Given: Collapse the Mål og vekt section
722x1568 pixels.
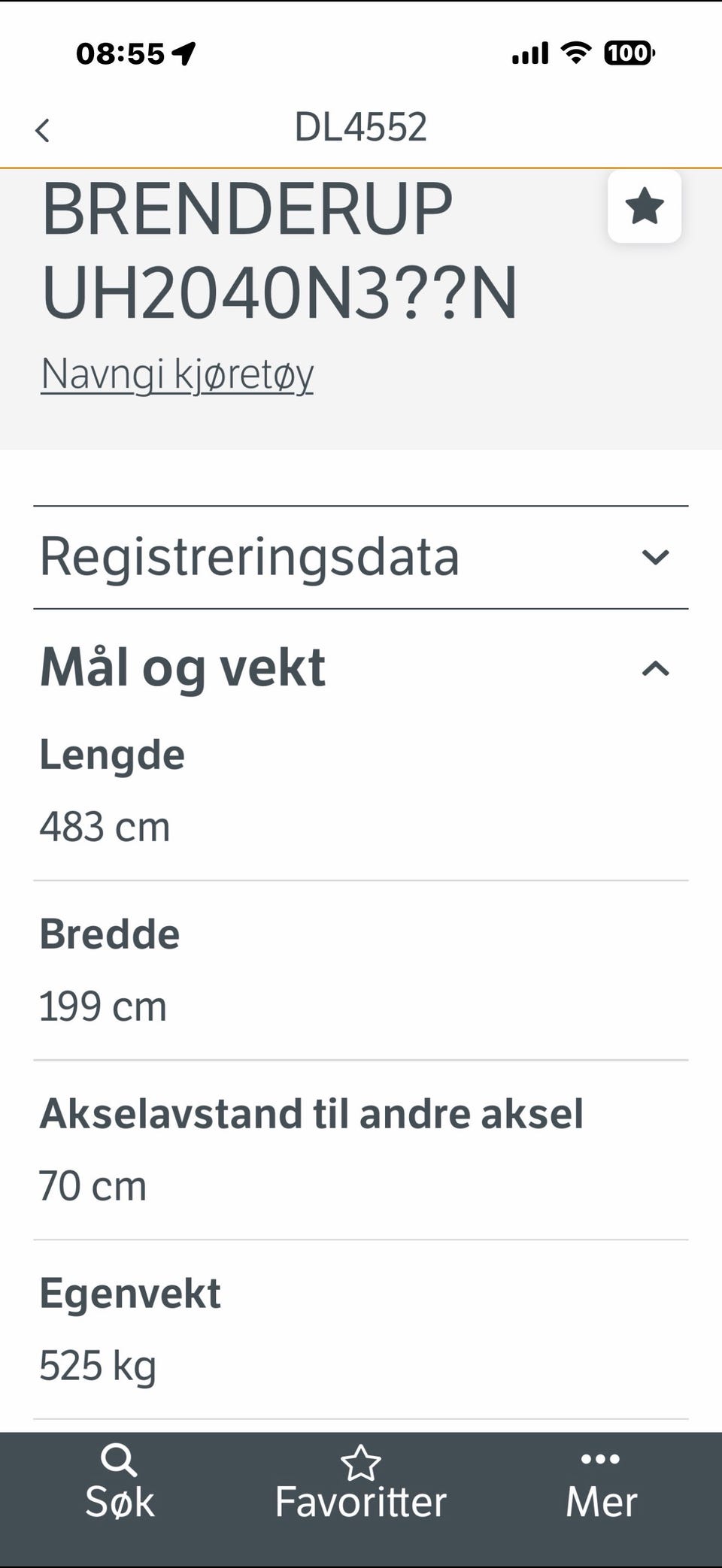Looking at the screenshot, I should 361,667.
